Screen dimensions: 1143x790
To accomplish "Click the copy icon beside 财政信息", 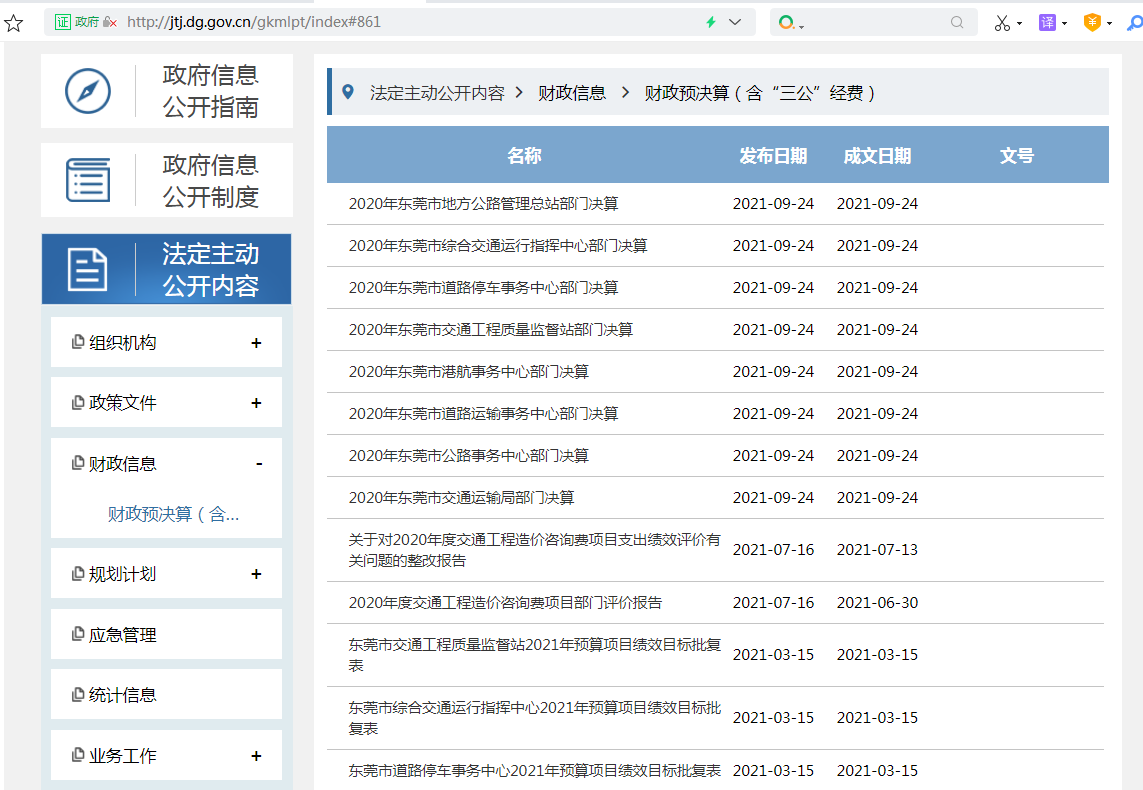I will (77, 463).
